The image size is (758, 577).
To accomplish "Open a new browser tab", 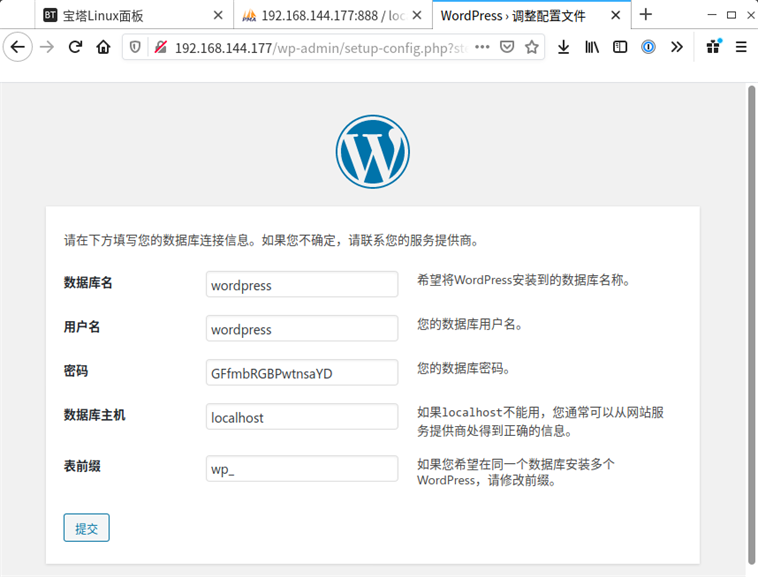I will (x=646, y=14).
